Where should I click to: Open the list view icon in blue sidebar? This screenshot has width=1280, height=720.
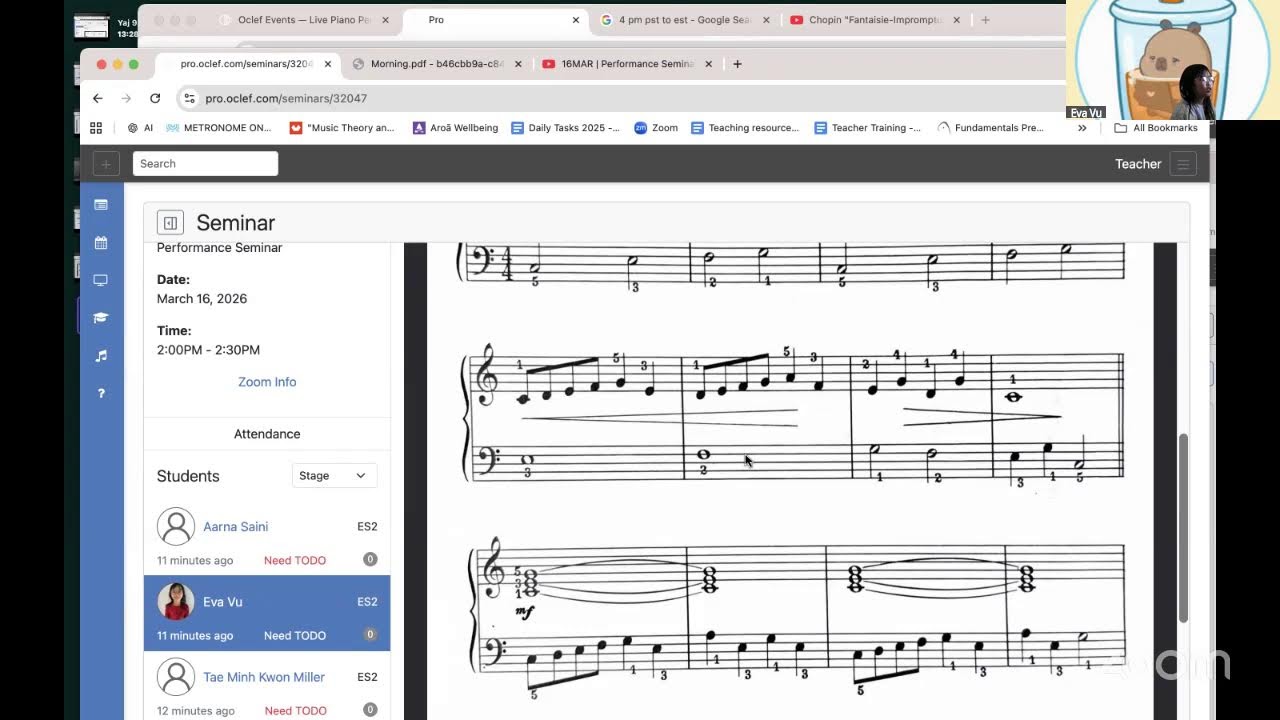[x=101, y=204]
